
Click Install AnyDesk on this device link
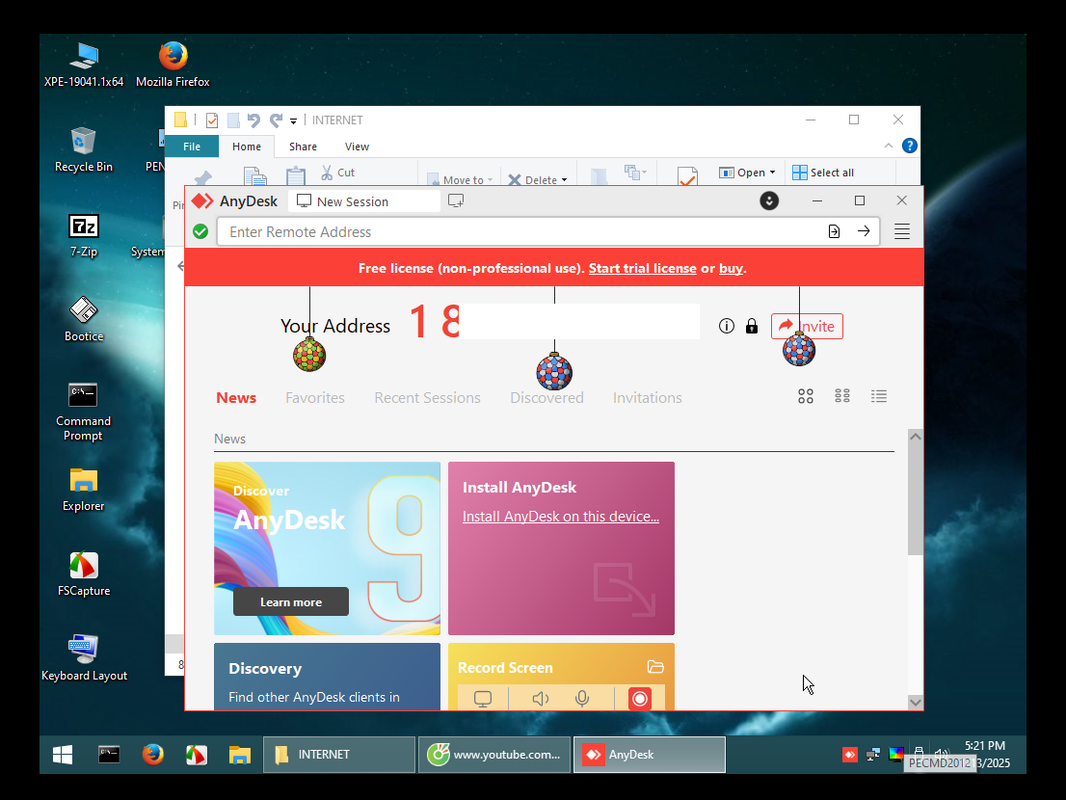(560, 517)
